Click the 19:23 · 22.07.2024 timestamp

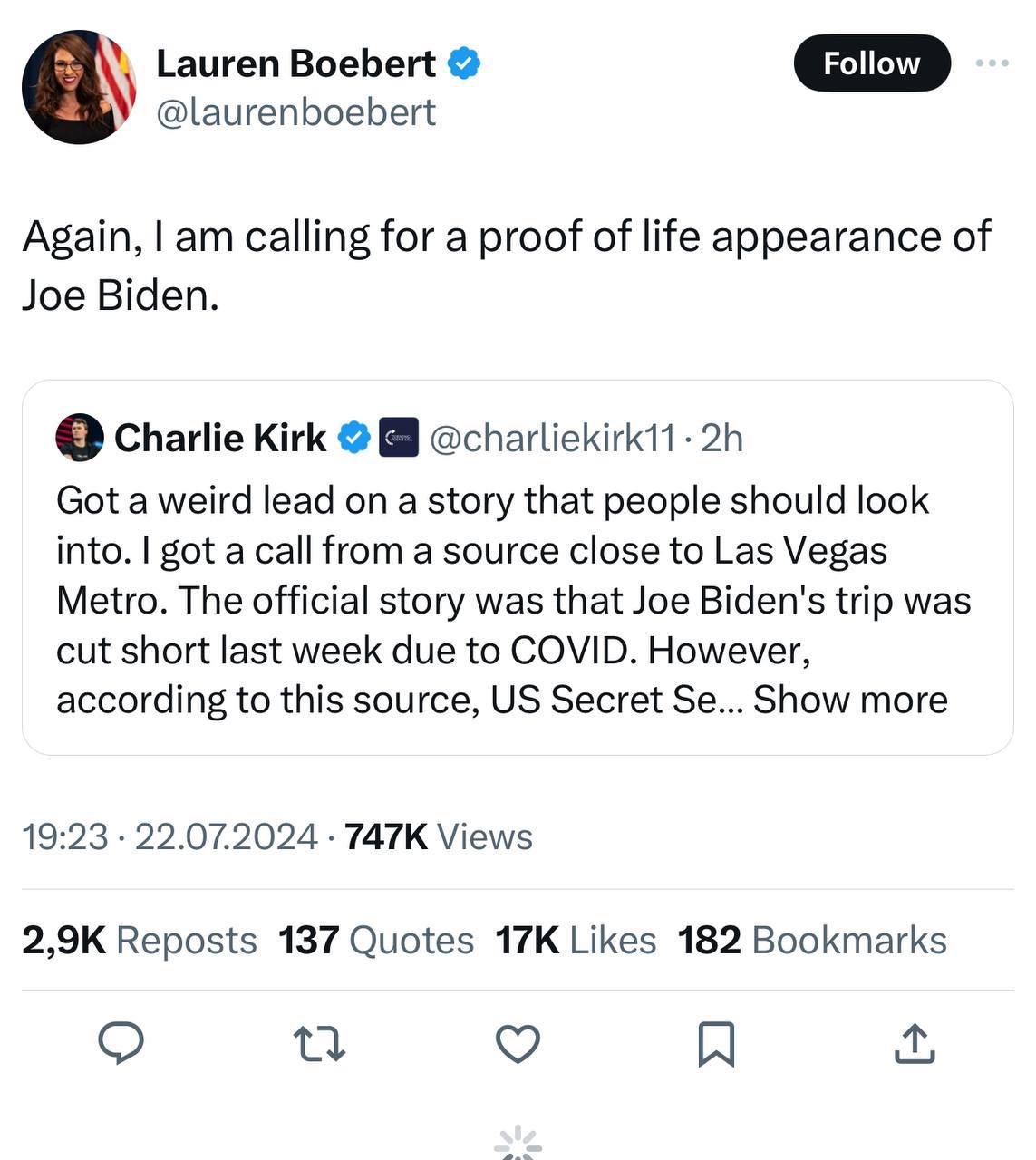pyautogui.click(x=169, y=836)
